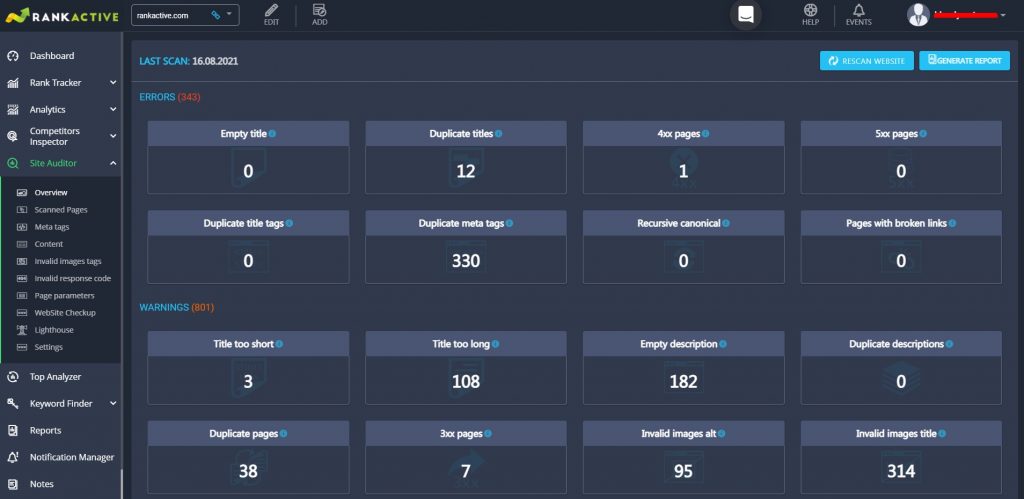
Task: Expand Competitors Inspector submenu chevron
Action: point(113,137)
